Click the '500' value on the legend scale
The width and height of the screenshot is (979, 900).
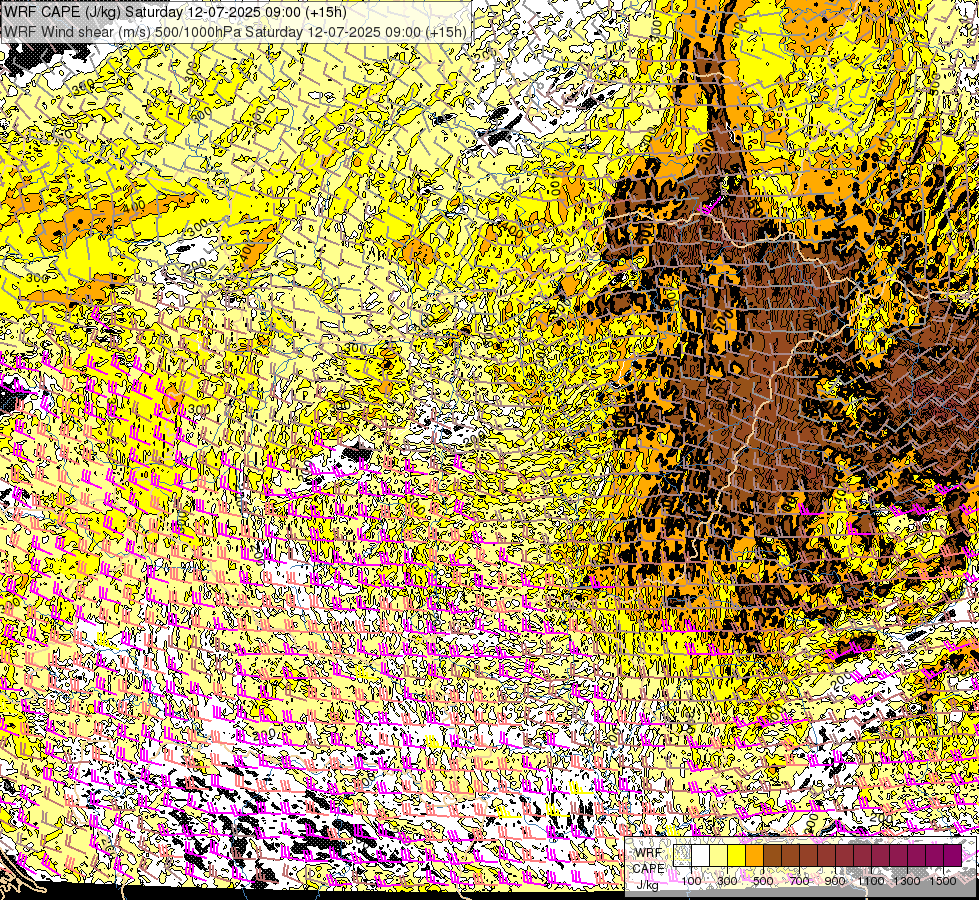point(763,881)
